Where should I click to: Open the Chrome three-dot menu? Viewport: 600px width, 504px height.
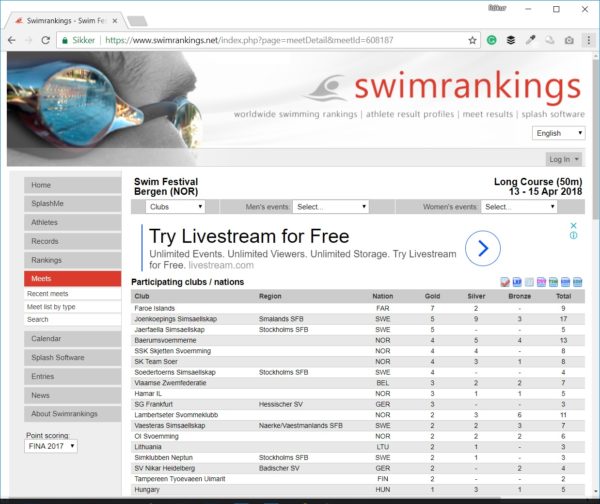(587, 40)
